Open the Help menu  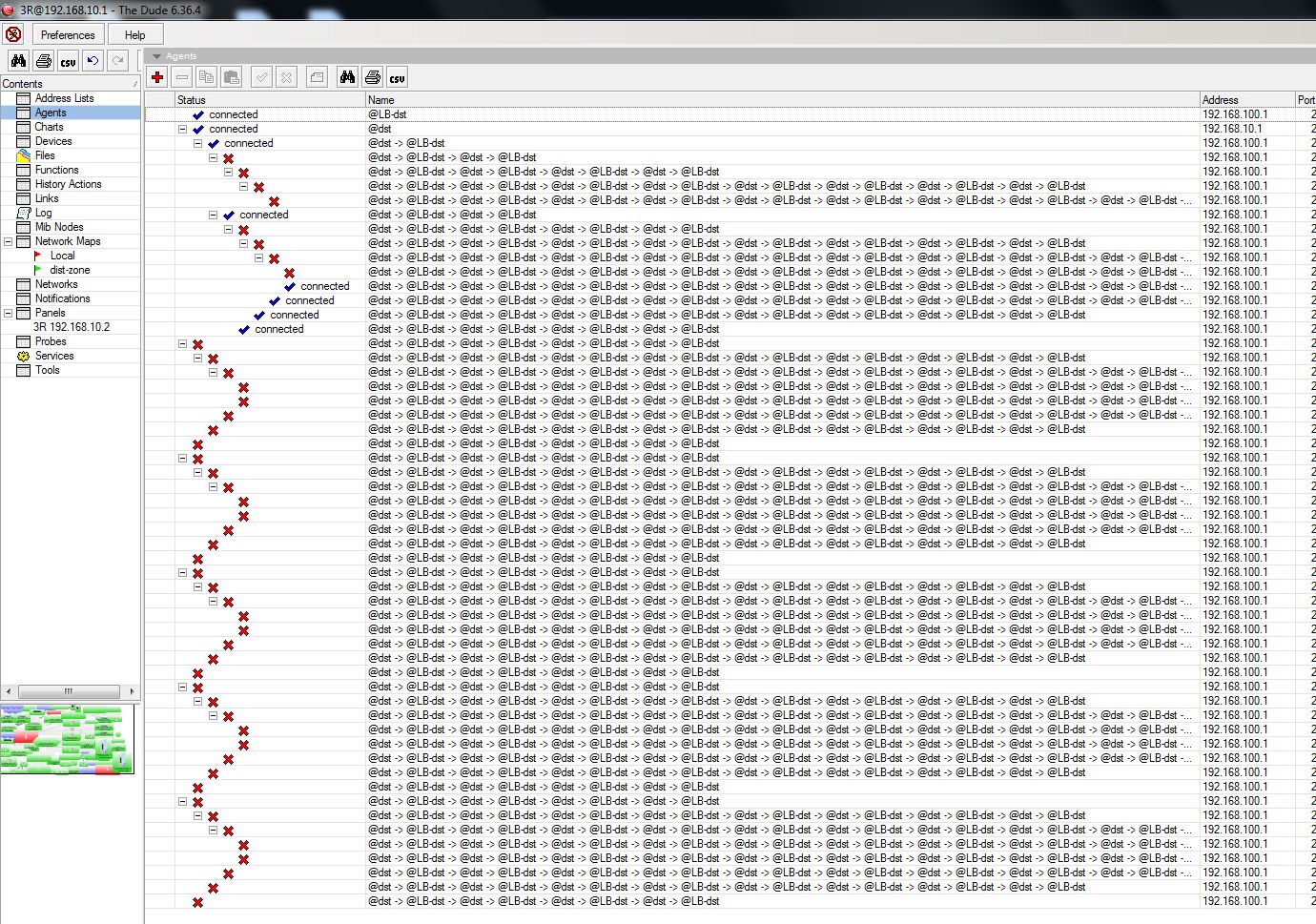tap(134, 33)
